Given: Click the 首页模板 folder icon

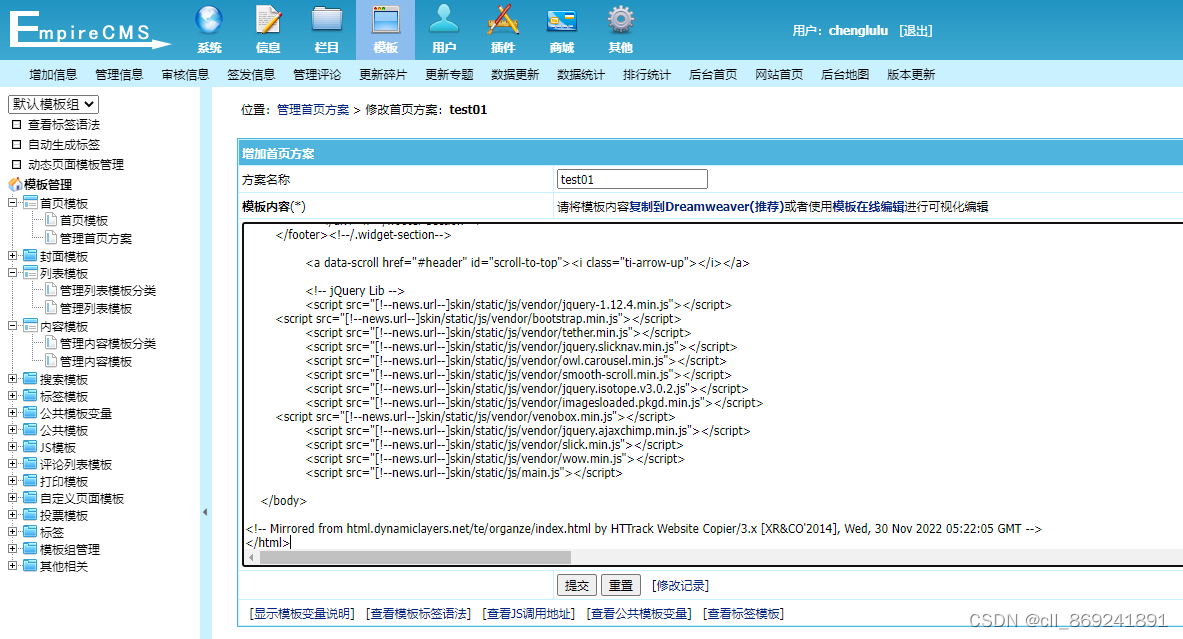Looking at the screenshot, I should coord(30,203).
